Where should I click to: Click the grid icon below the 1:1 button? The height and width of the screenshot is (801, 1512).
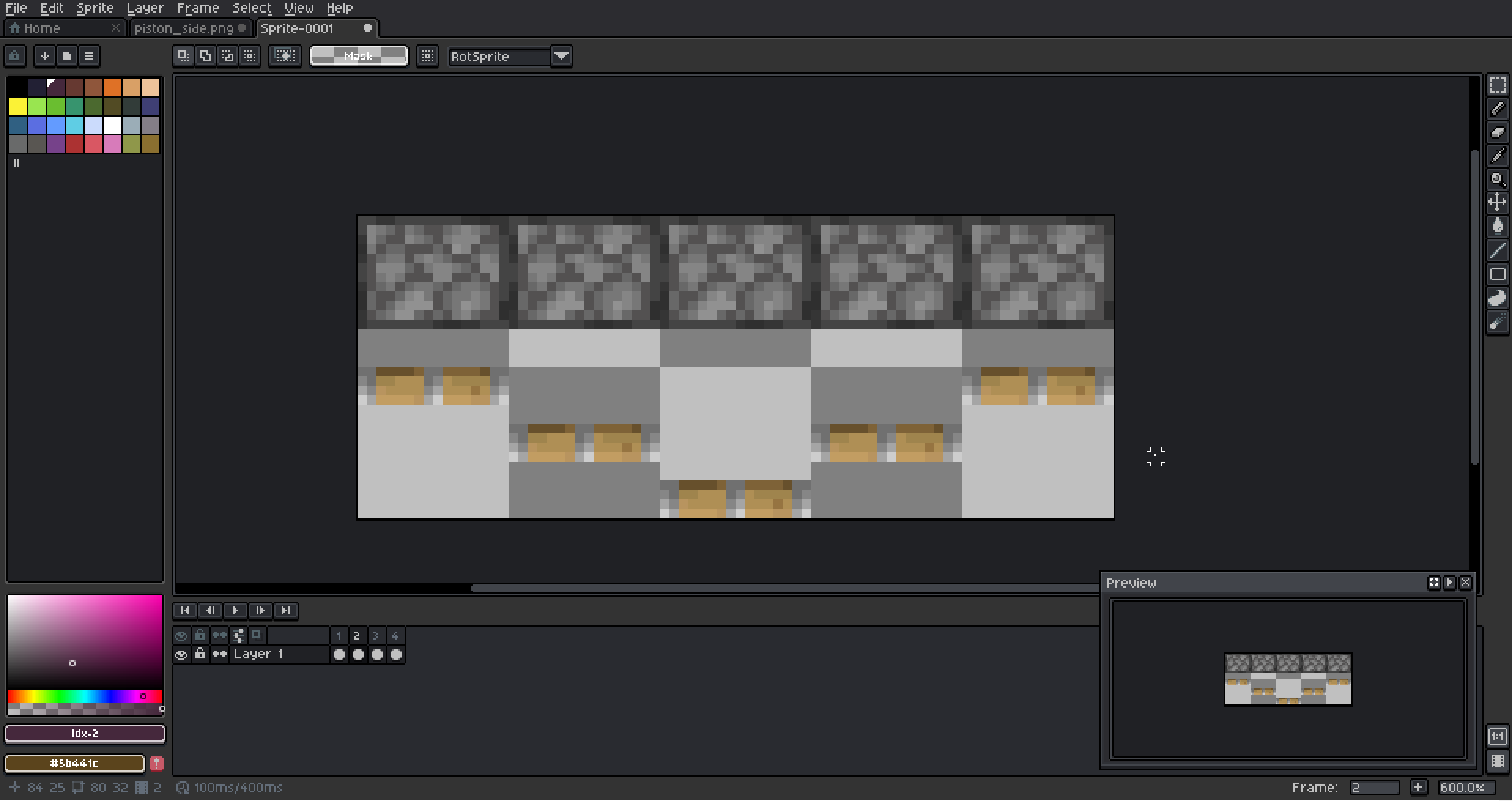pos(1497,762)
